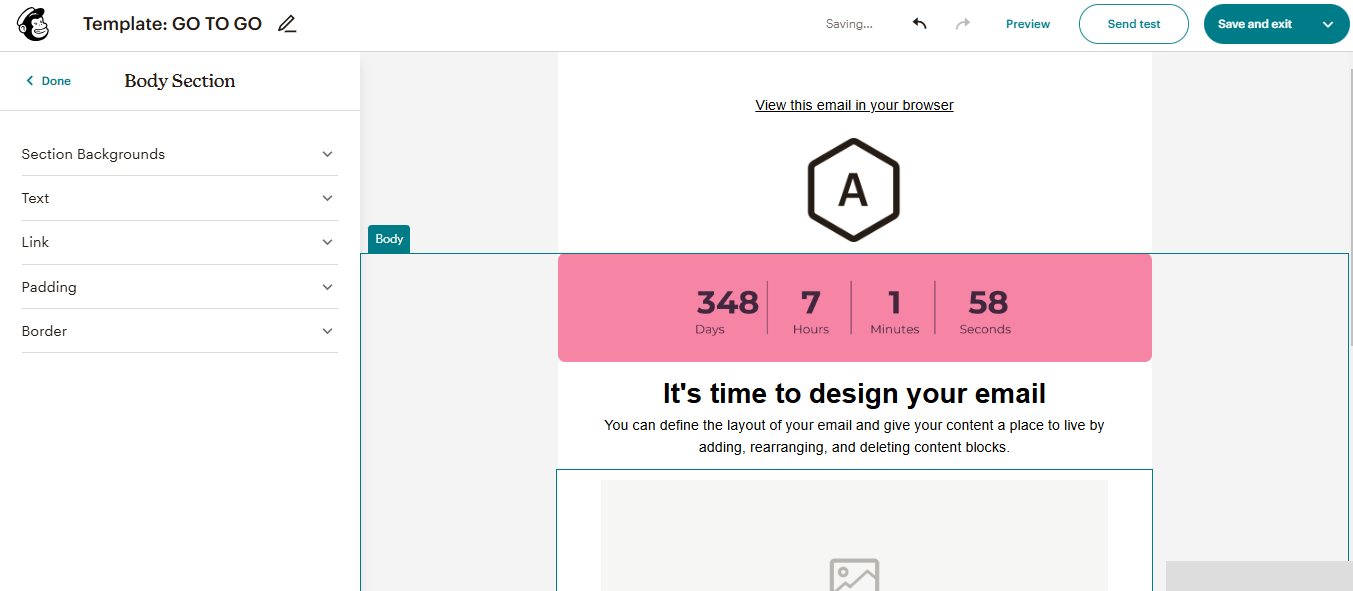Click the pencil icon to rename the template
Screen dimensions: 1353x591
point(286,23)
